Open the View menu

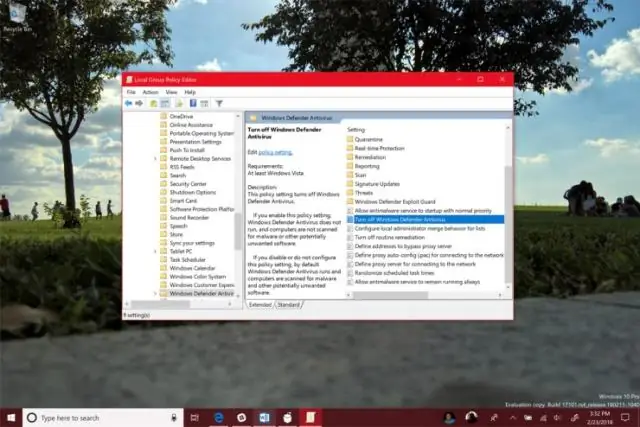click(x=171, y=92)
